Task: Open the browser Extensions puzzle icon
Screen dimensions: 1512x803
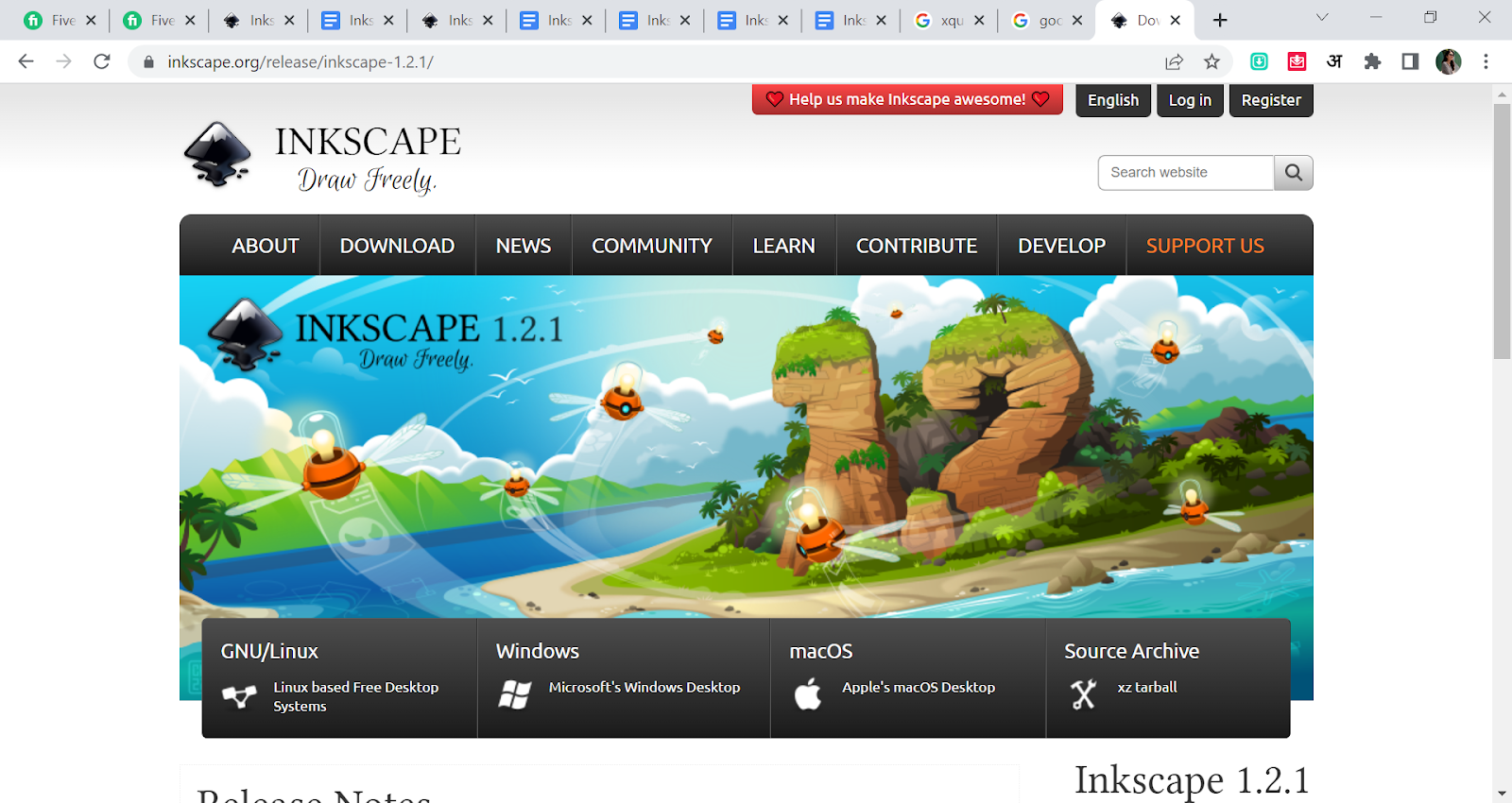Action: pyautogui.click(x=1372, y=61)
